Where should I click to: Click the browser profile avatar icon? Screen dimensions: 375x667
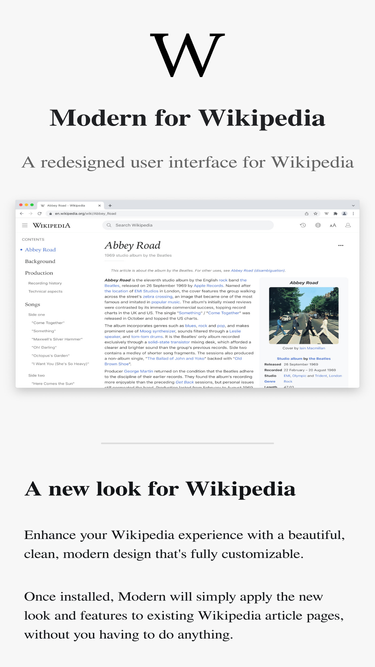click(x=344, y=214)
